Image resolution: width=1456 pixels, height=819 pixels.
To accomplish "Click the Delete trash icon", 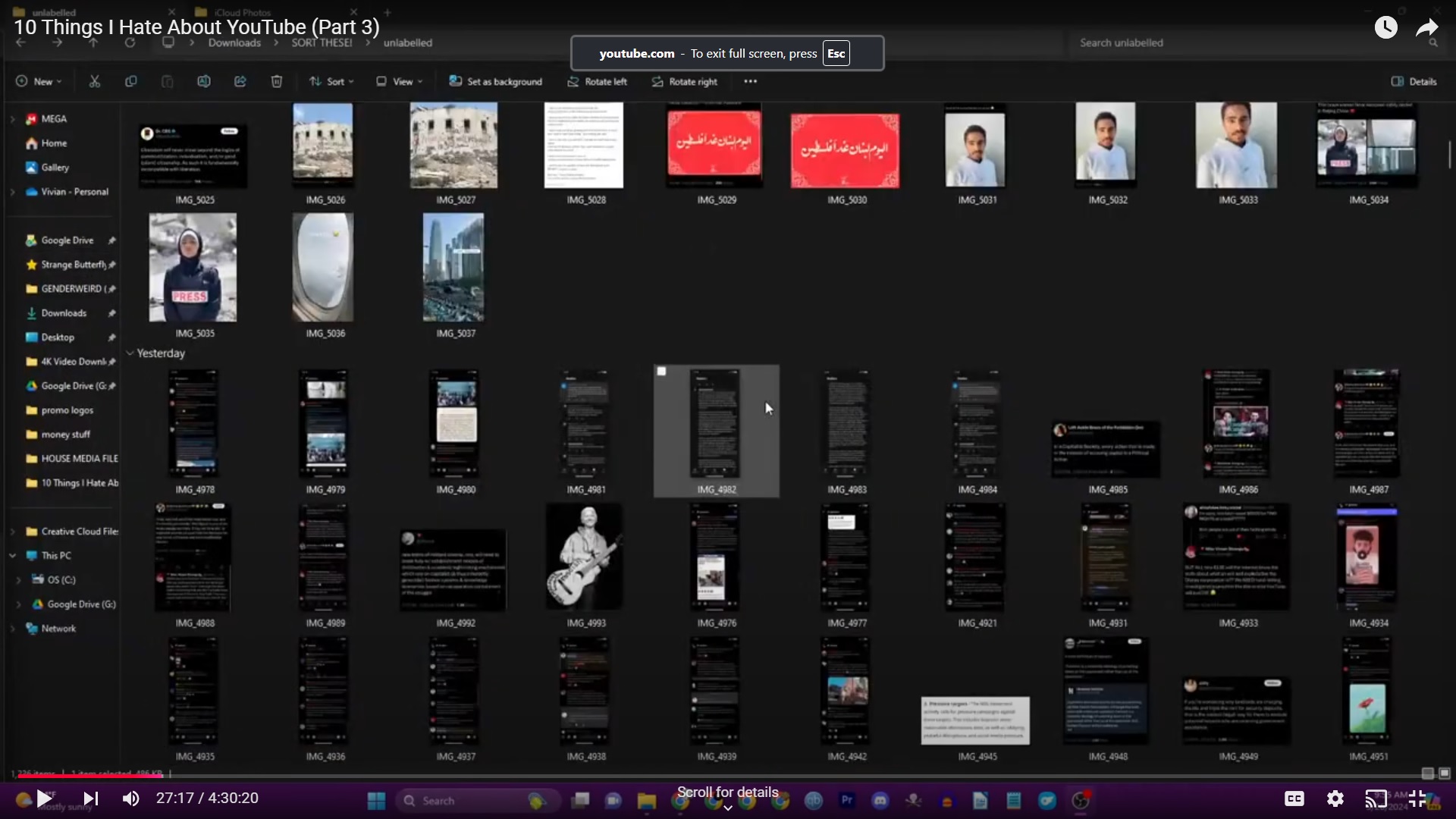I will coord(276,81).
